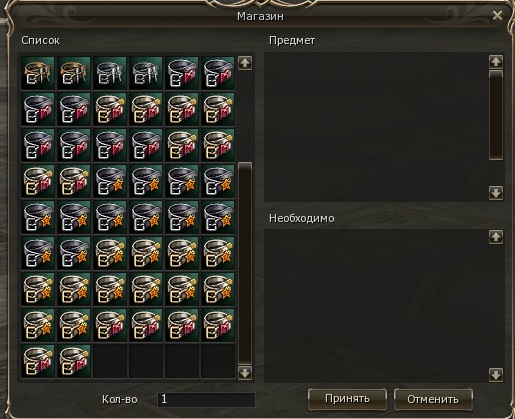Select the last gold star belt in sixth row
515x419 pixels.
218,253
